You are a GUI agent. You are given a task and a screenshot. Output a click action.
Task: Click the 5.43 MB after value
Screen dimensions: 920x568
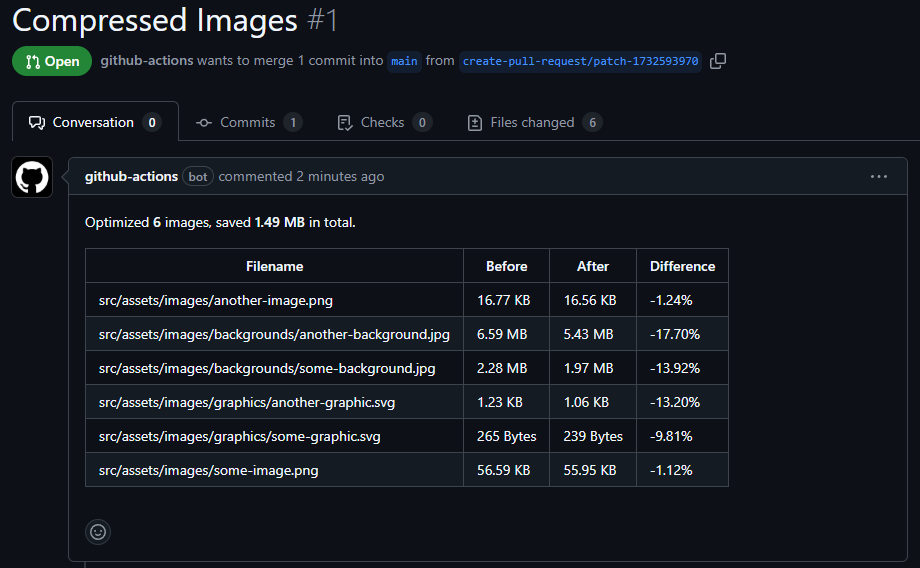point(588,334)
